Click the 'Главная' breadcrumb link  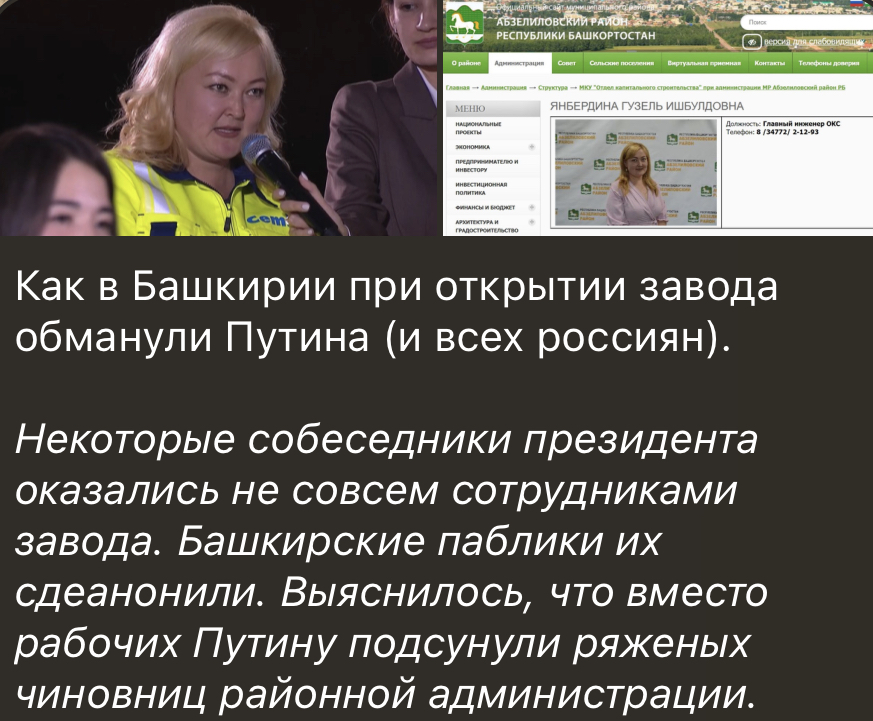[x=455, y=88]
